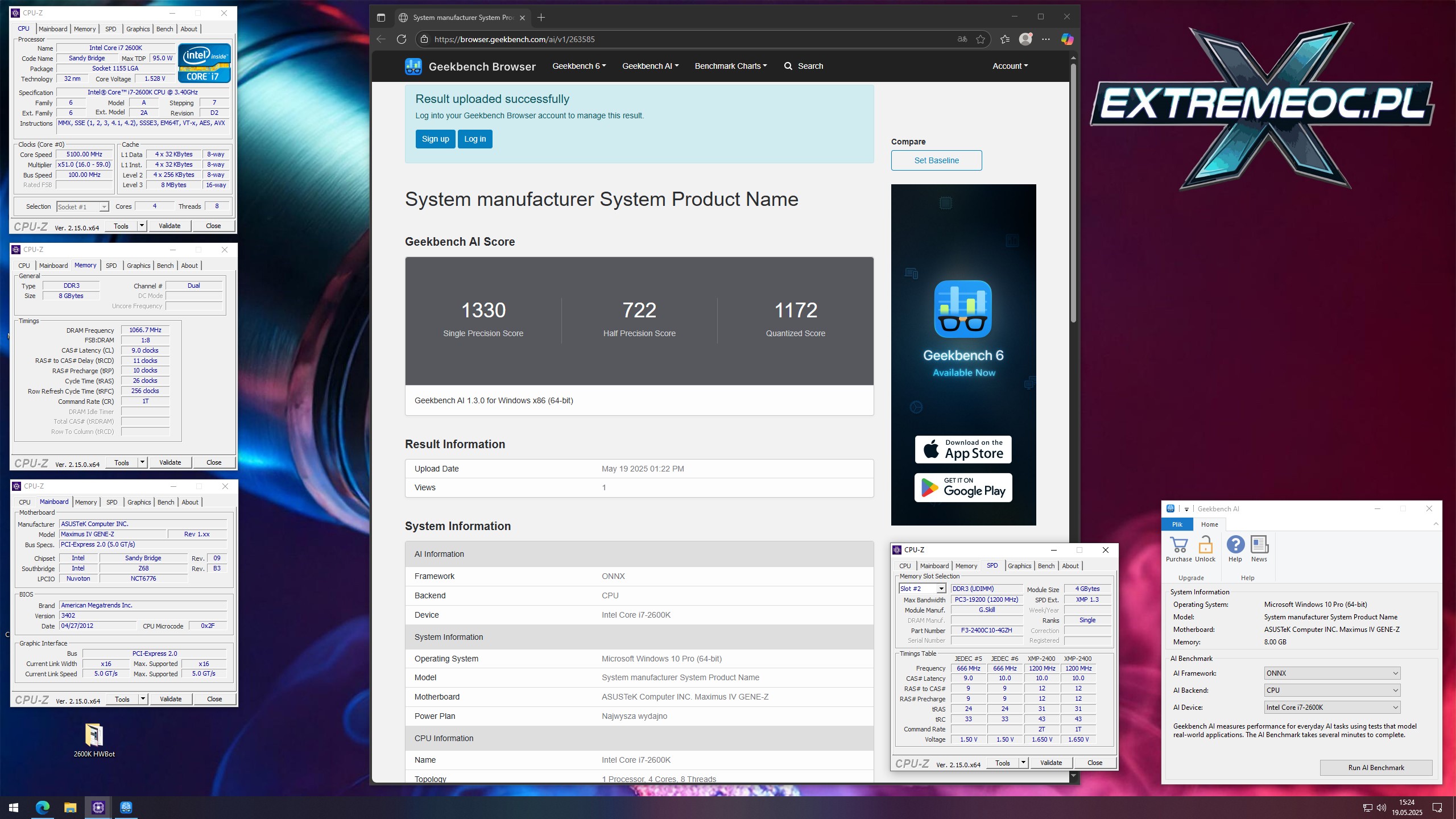This screenshot has width=1456, height=819.
Task: Click the Log in button
Action: (475, 139)
